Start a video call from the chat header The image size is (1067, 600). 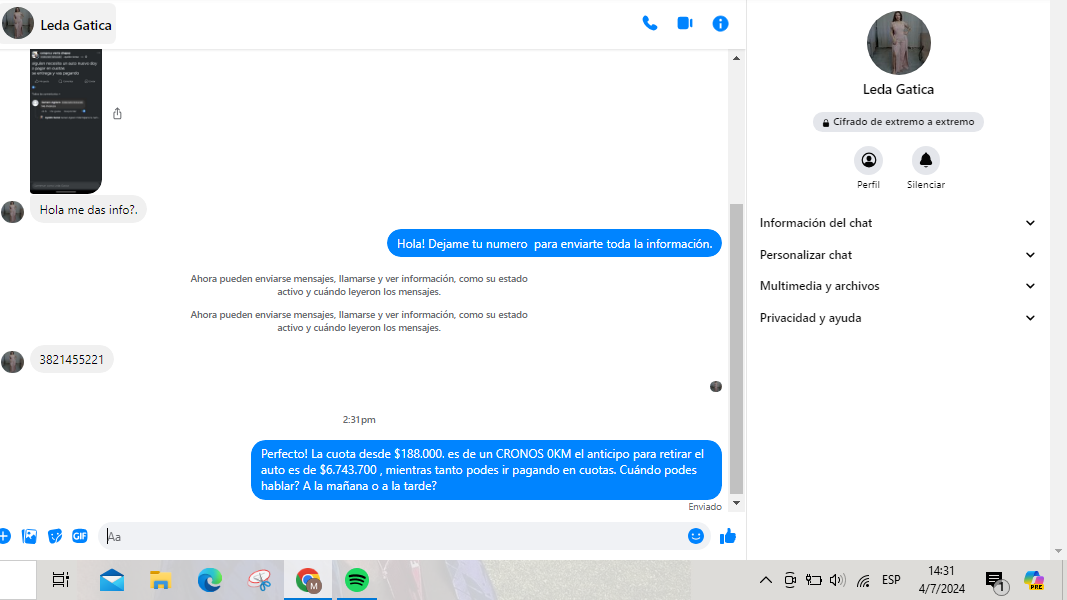(685, 23)
